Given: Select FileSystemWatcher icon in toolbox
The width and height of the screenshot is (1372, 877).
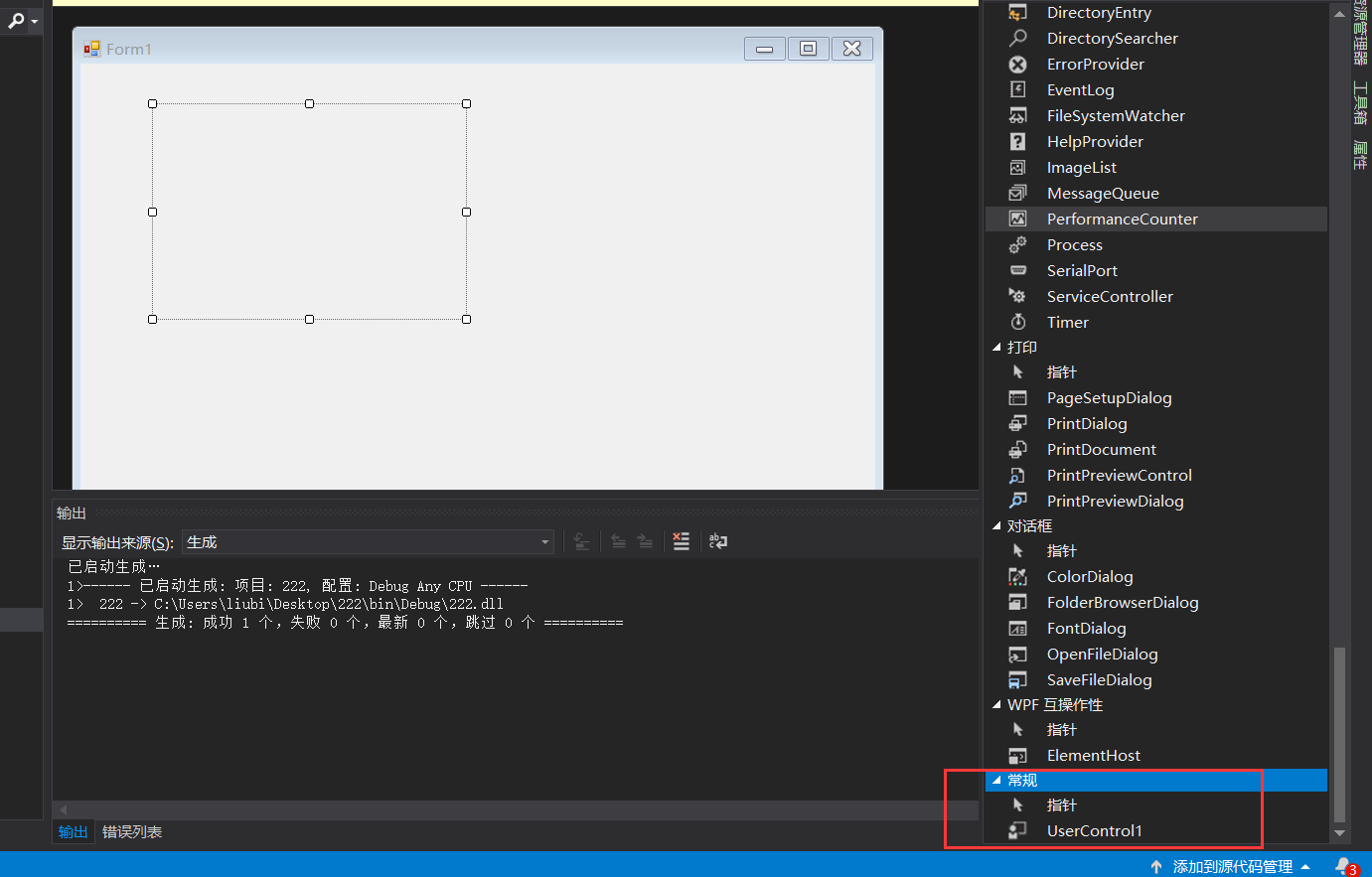Looking at the screenshot, I should pos(1017,116).
